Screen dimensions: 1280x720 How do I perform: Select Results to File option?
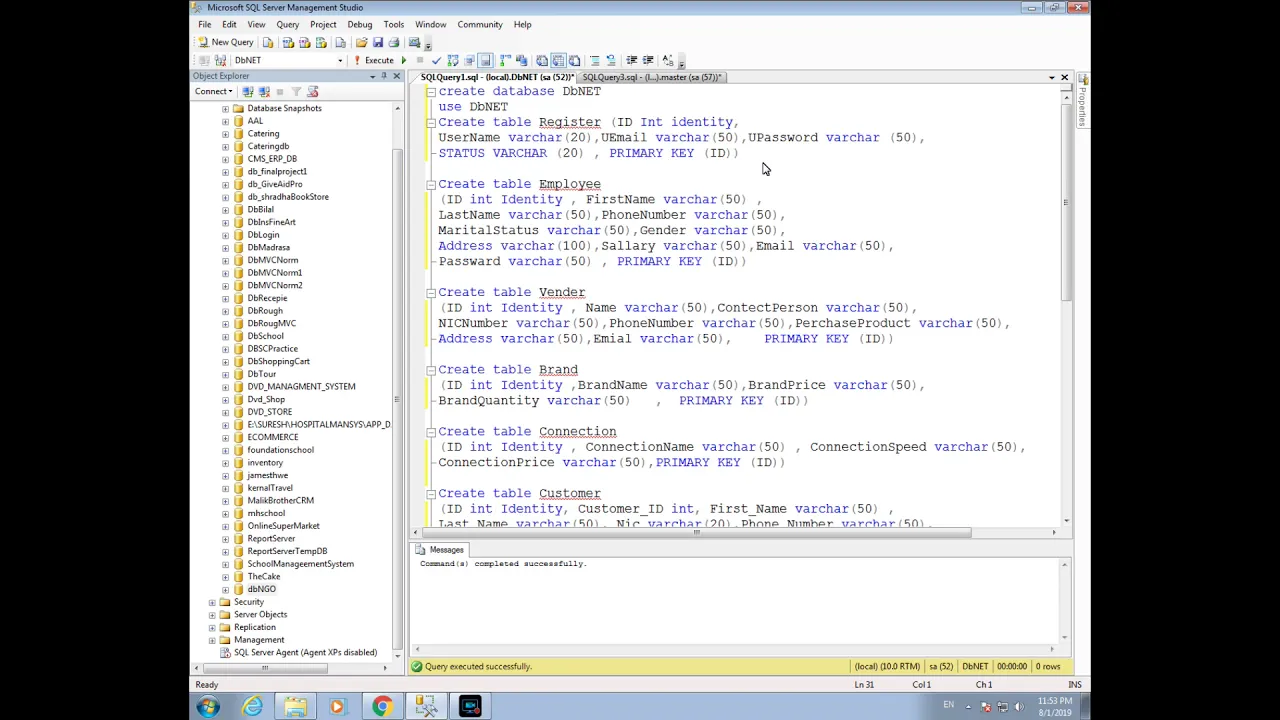click(x=574, y=60)
